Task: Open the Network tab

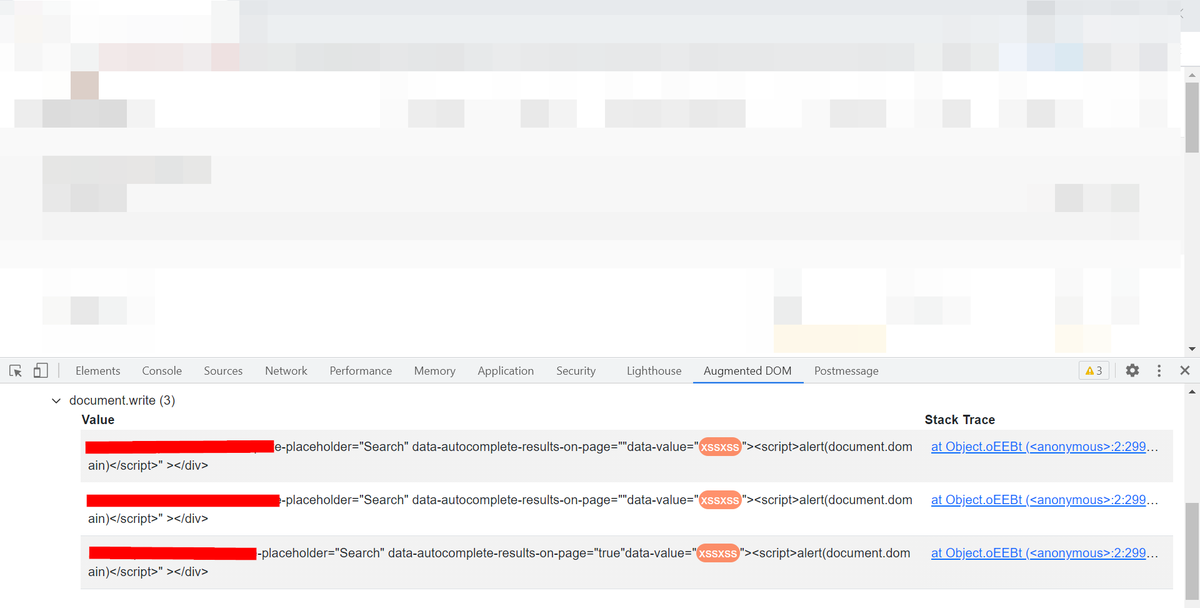Action: (x=286, y=371)
